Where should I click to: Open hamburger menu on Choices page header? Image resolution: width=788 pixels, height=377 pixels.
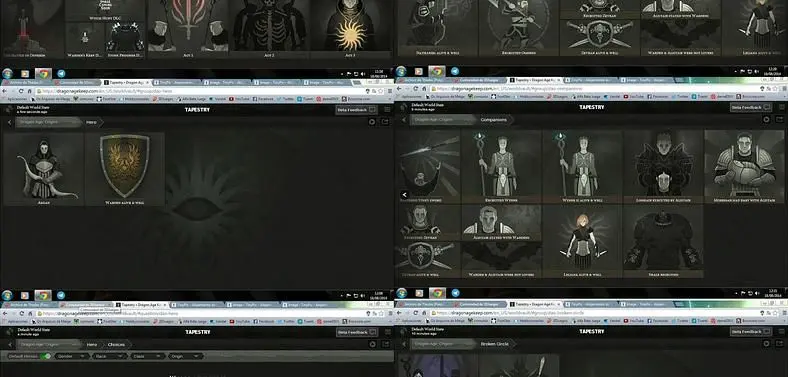pyautogui.click(x=387, y=332)
